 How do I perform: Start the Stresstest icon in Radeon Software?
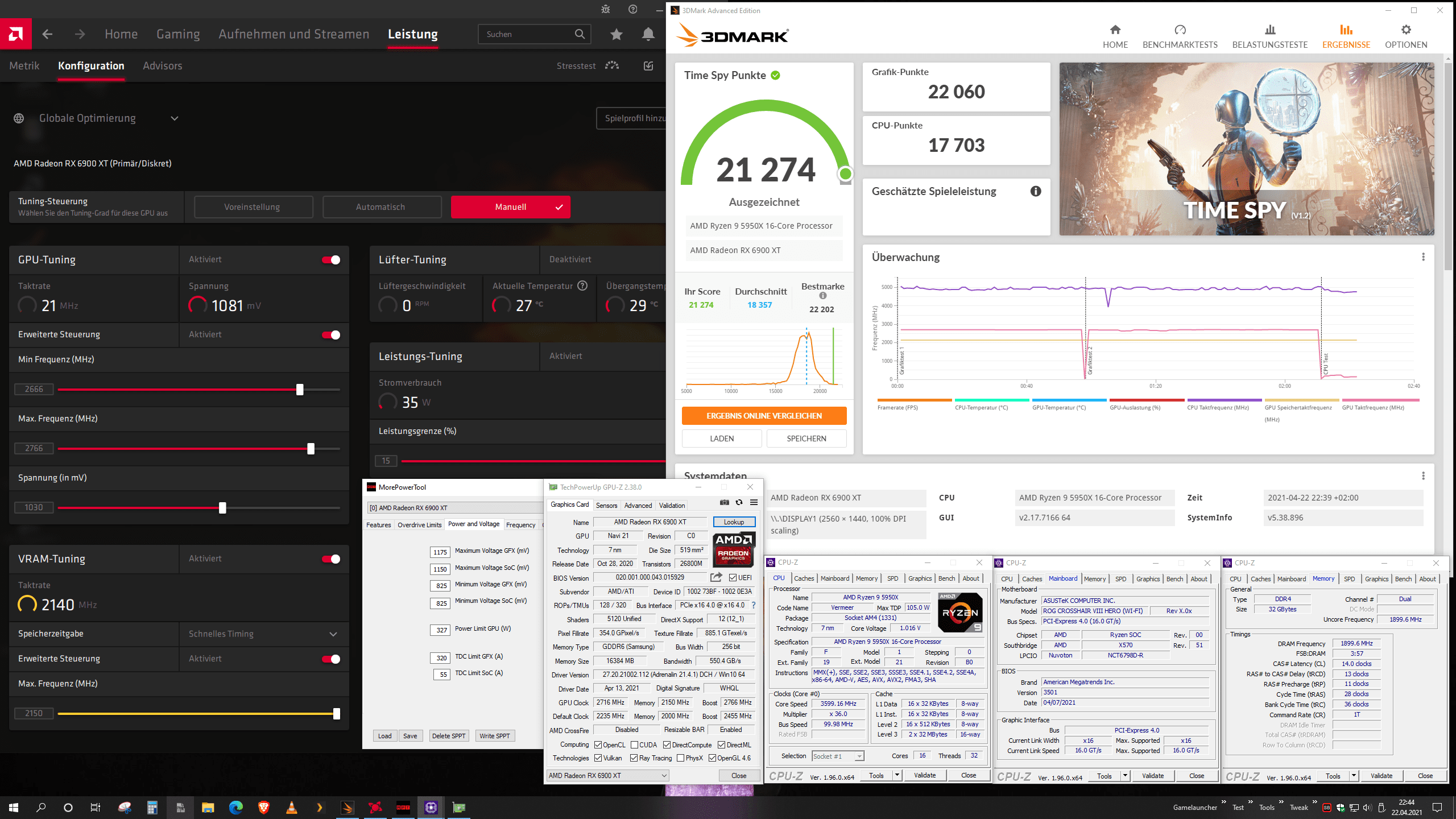pyautogui.click(x=612, y=65)
